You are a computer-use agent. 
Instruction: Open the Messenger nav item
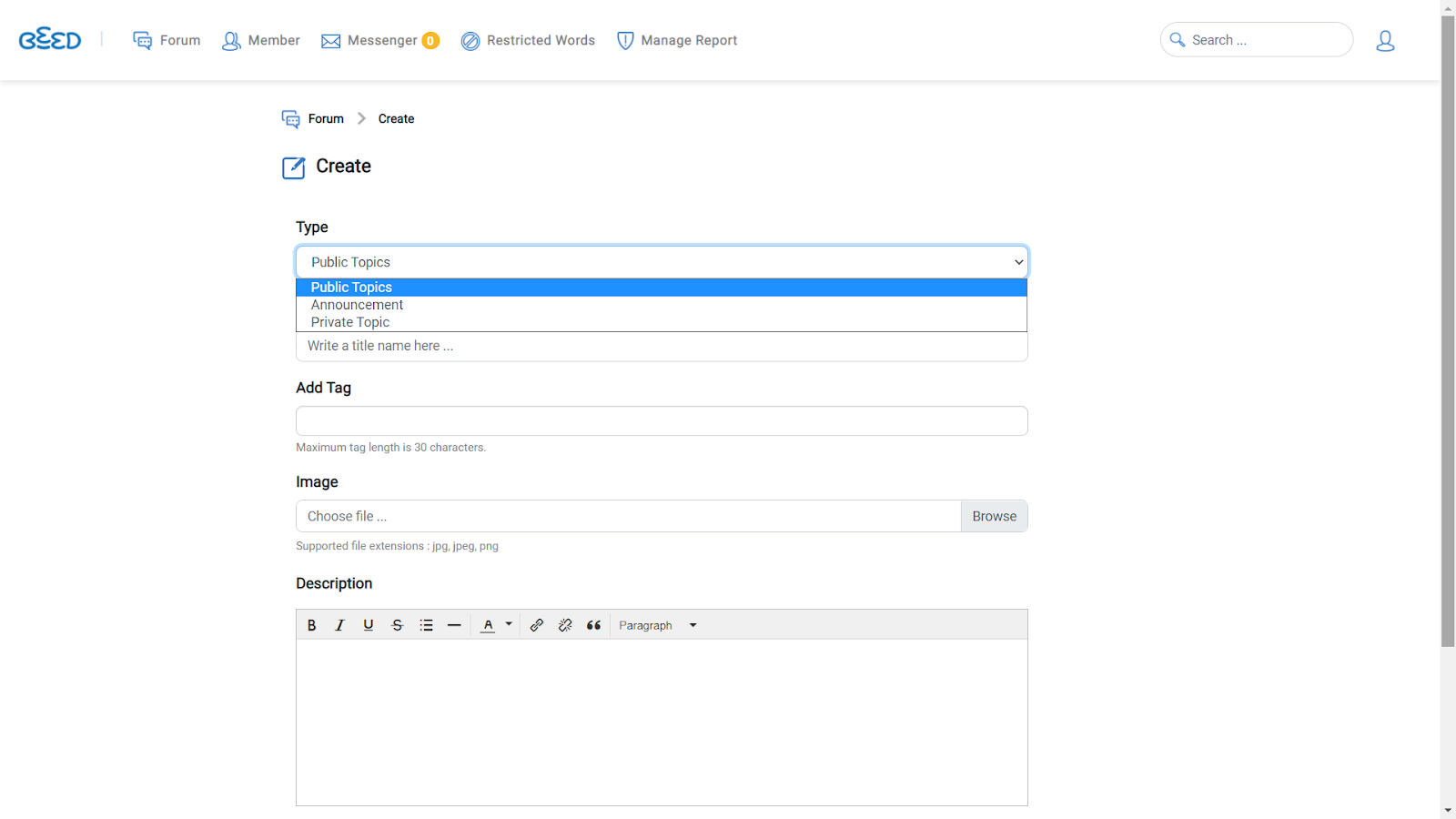click(x=379, y=41)
